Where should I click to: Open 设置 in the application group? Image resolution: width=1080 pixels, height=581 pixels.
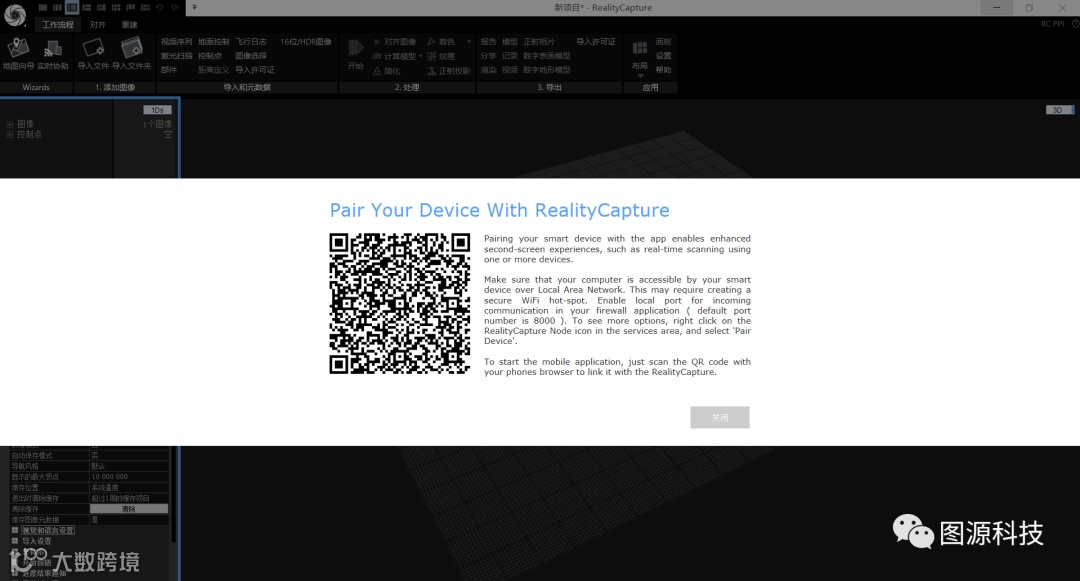[663, 56]
